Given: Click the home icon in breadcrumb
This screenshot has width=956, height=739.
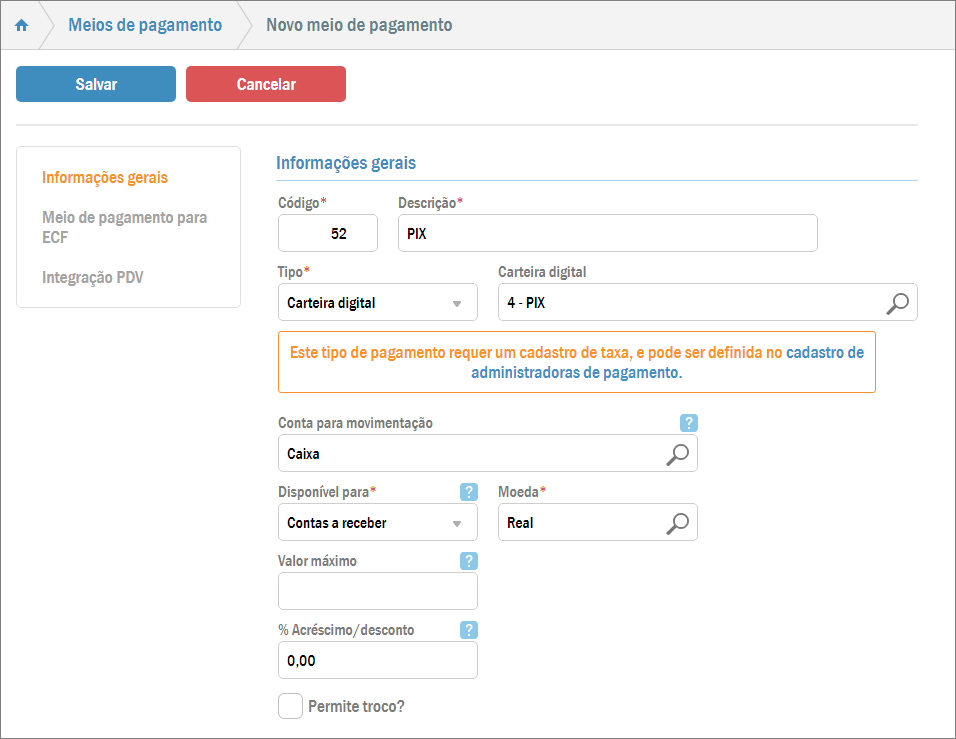Looking at the screenshot, I should [21, 25].
